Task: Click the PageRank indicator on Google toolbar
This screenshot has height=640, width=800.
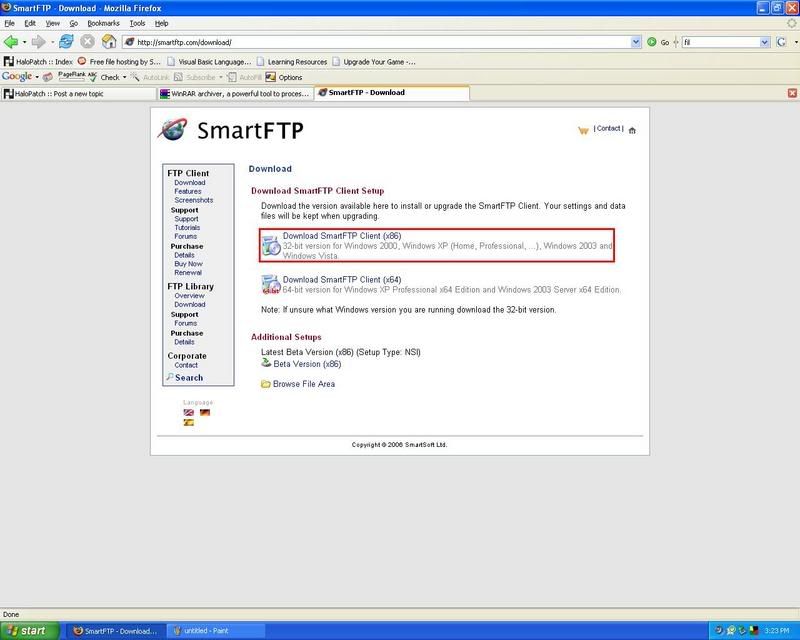Action: pos(71,76)
